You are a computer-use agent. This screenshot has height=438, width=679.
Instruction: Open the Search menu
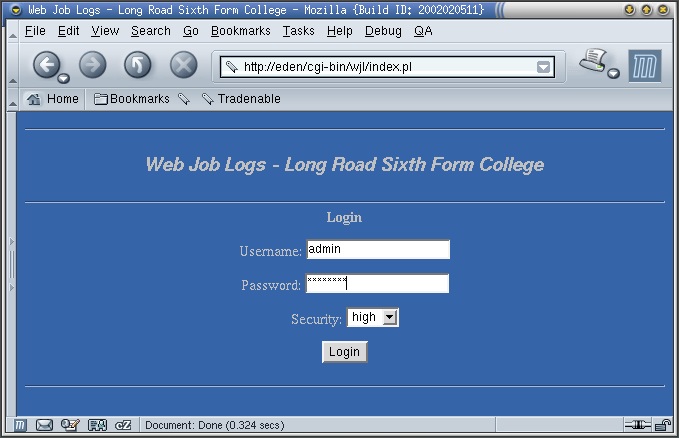(x=151, y=31)
